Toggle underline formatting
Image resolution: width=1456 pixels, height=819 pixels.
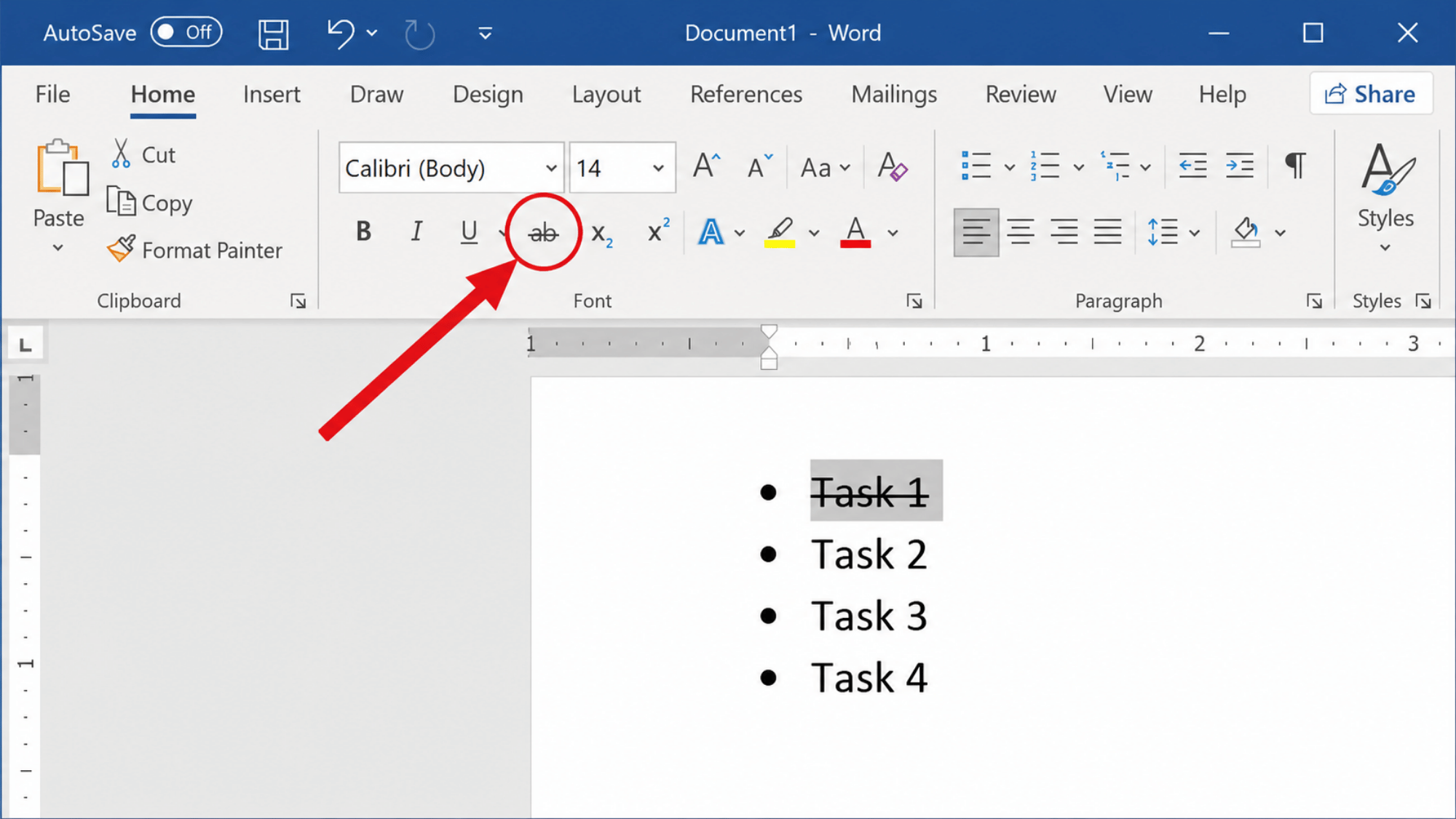pos(470,232)
